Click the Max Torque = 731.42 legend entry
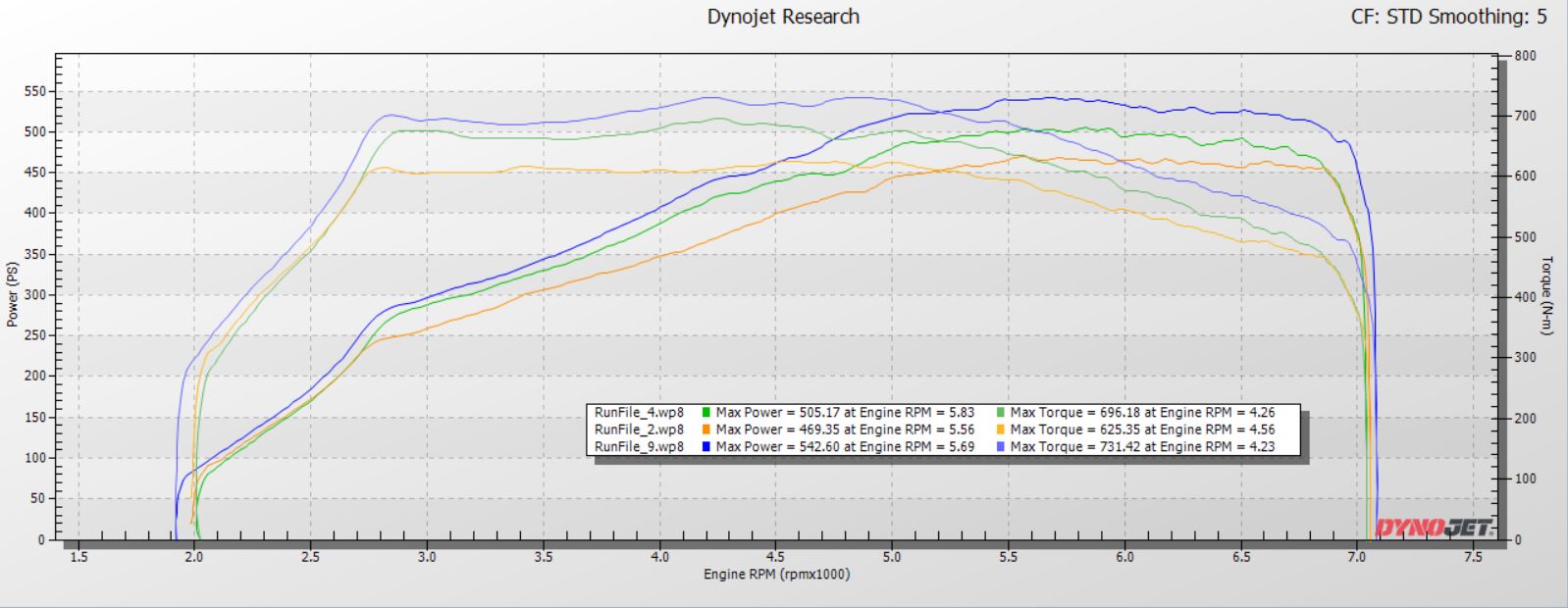Image resolution: width=1568 pixels, height=608 pixels. pos(1141,447)
